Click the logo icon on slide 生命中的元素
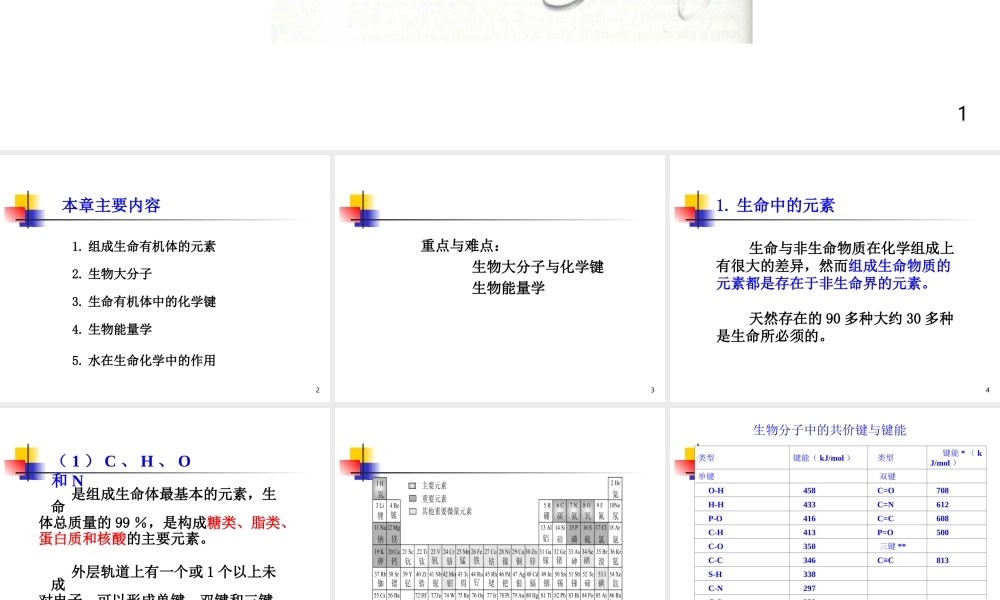 [693, 207]
